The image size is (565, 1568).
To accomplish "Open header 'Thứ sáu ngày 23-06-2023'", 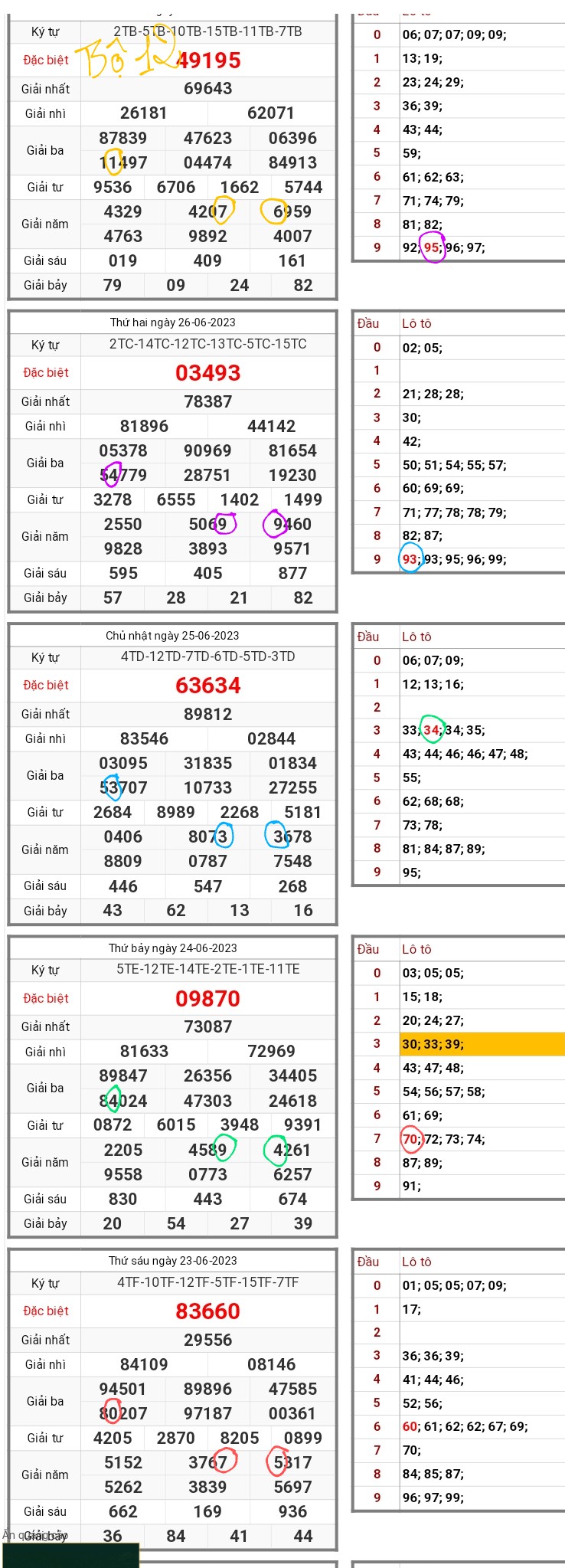I will 173,1261.
